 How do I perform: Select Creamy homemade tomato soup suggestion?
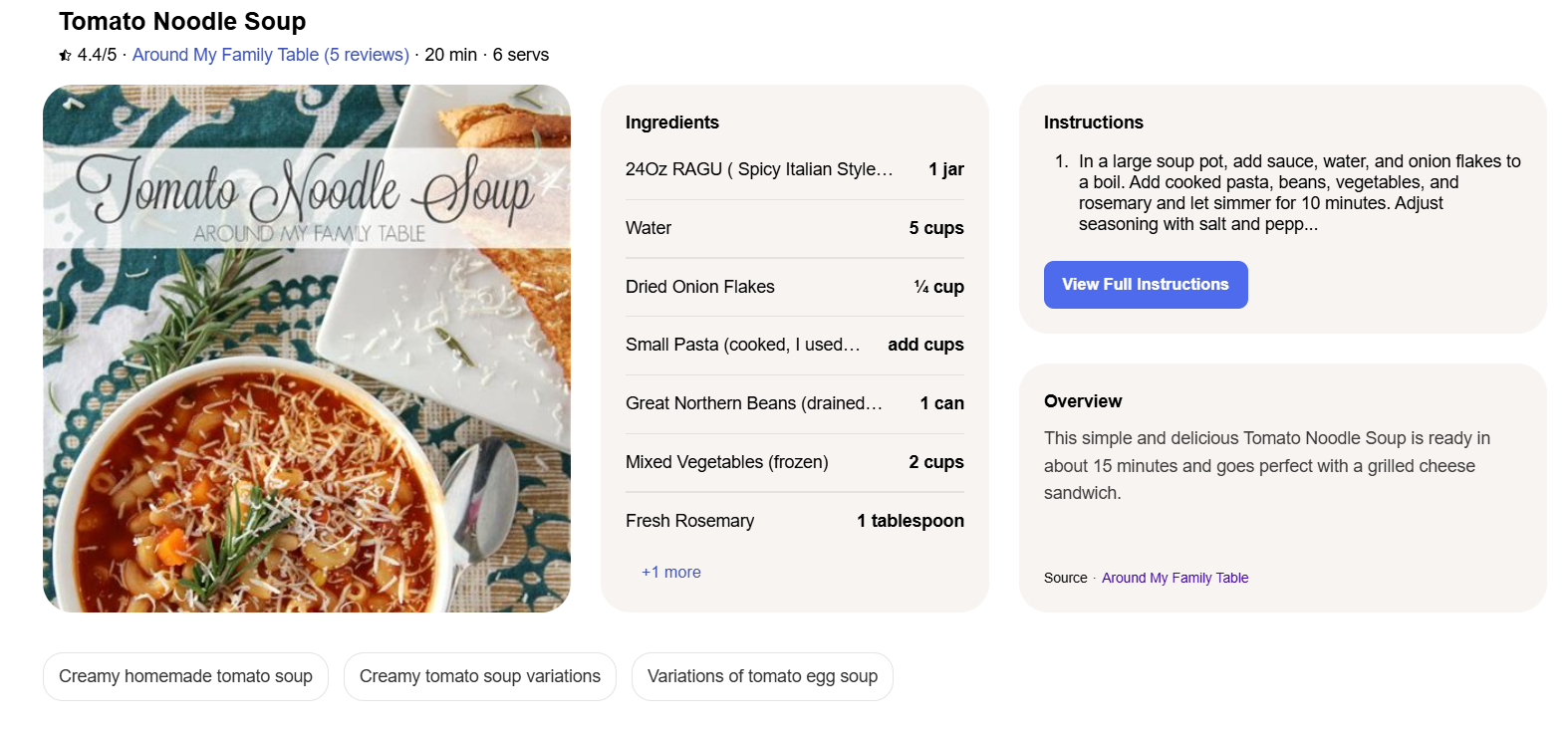(x=185, y=676)
